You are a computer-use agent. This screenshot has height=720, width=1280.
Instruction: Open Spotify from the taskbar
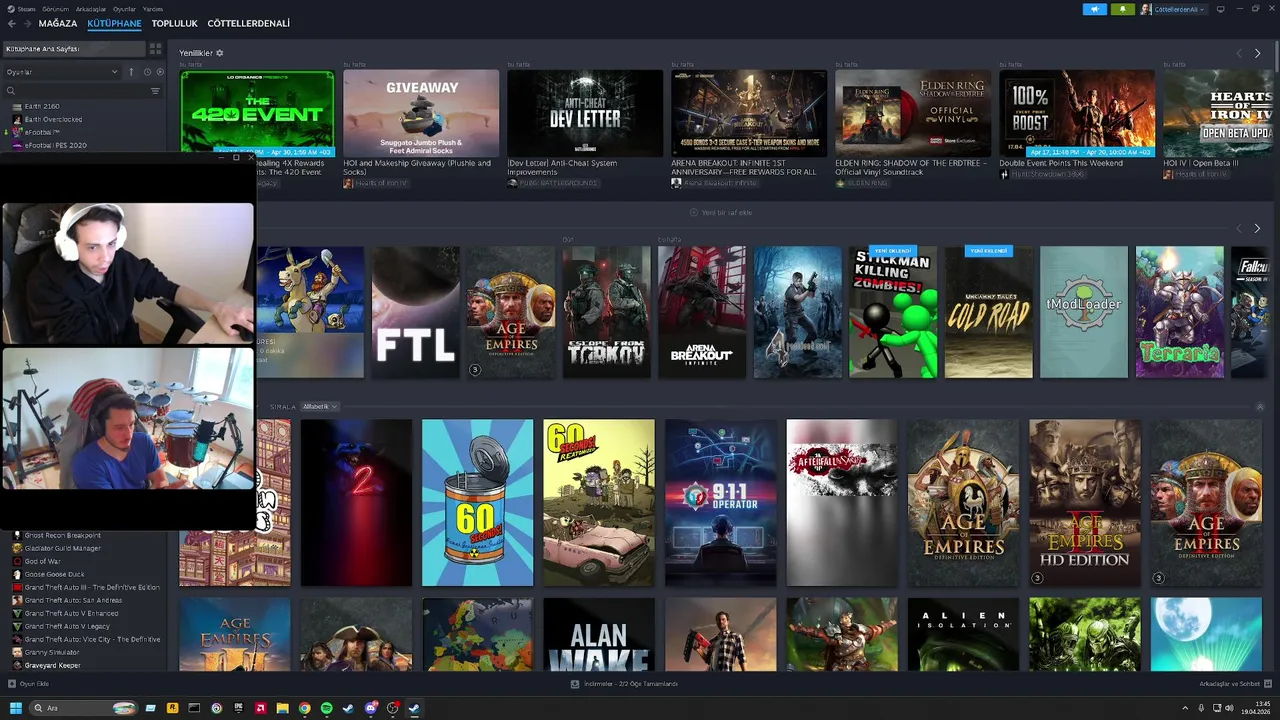click(326, 708)
